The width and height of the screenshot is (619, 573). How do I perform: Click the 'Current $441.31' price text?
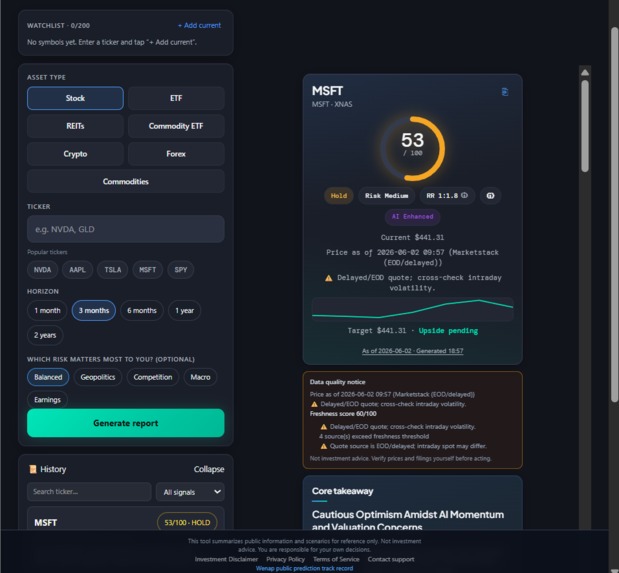coord(413,237)
